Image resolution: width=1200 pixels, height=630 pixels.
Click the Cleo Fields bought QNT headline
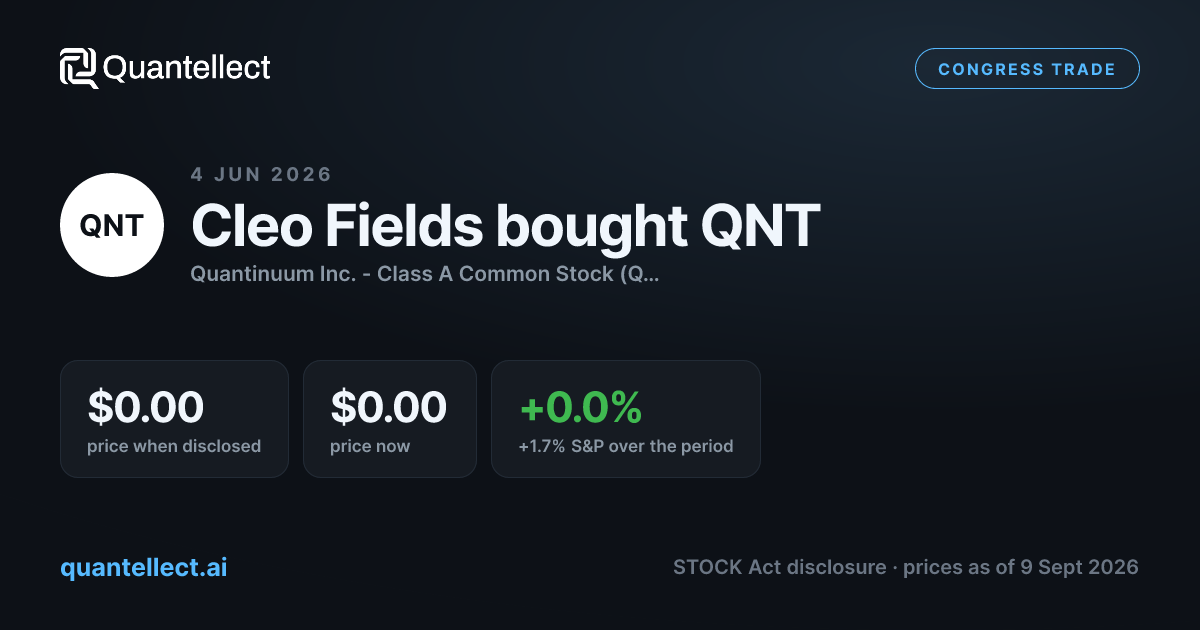(505, 227)
